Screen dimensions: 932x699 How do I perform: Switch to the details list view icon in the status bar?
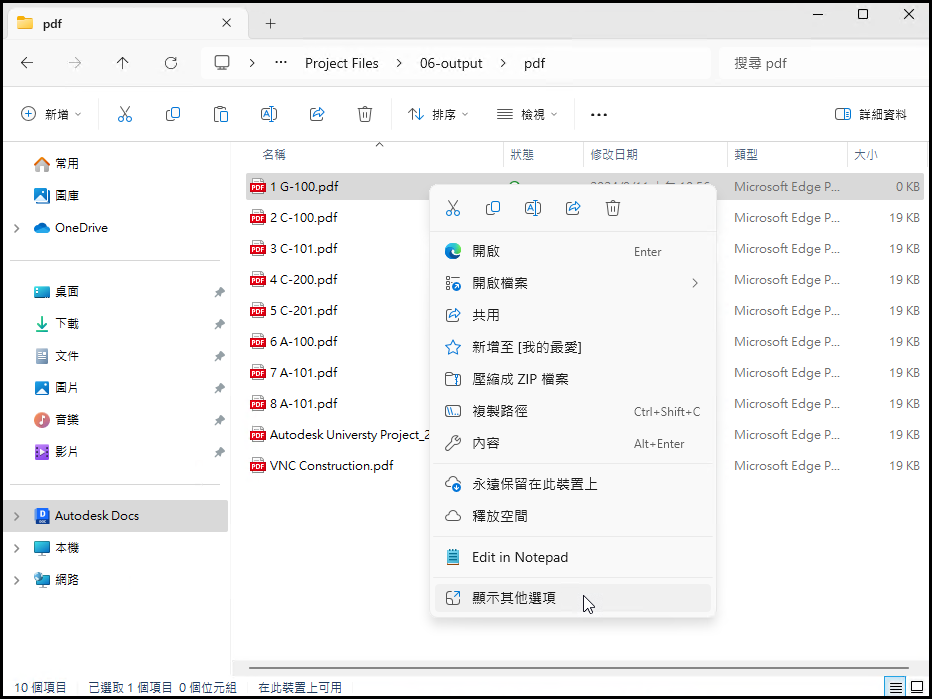[x=896, y=688]
